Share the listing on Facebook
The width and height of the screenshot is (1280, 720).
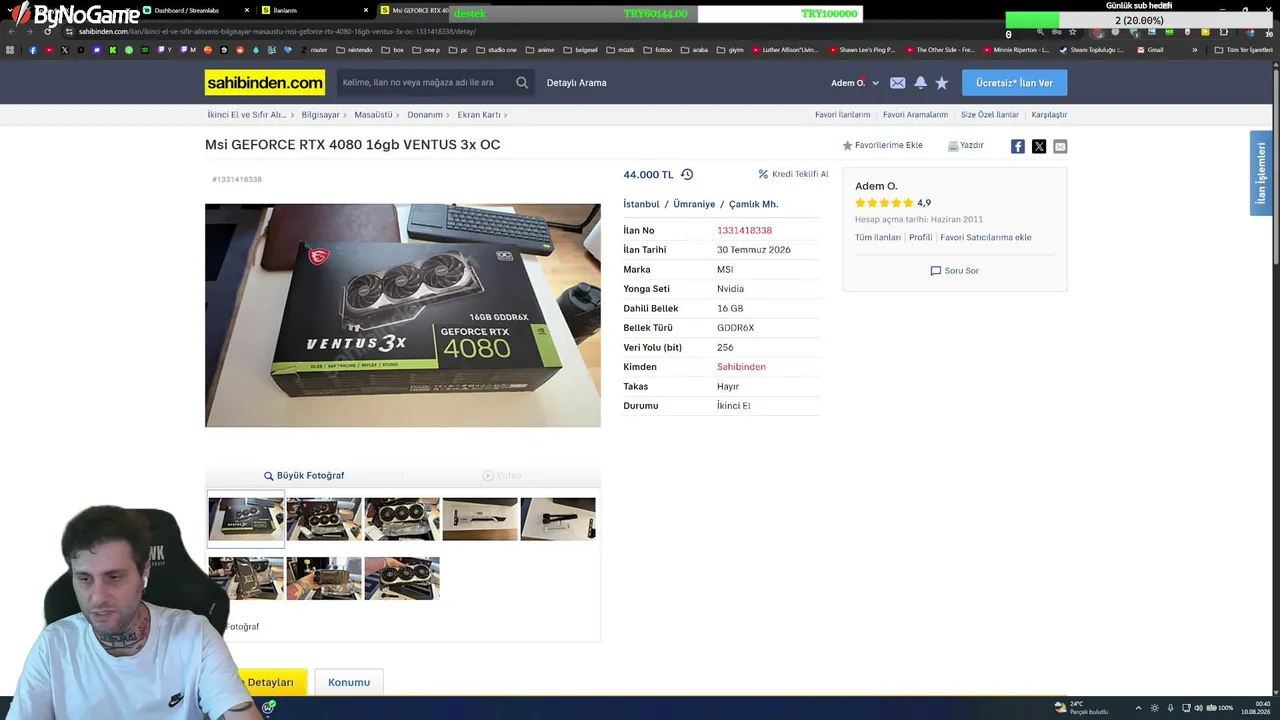1018,146
